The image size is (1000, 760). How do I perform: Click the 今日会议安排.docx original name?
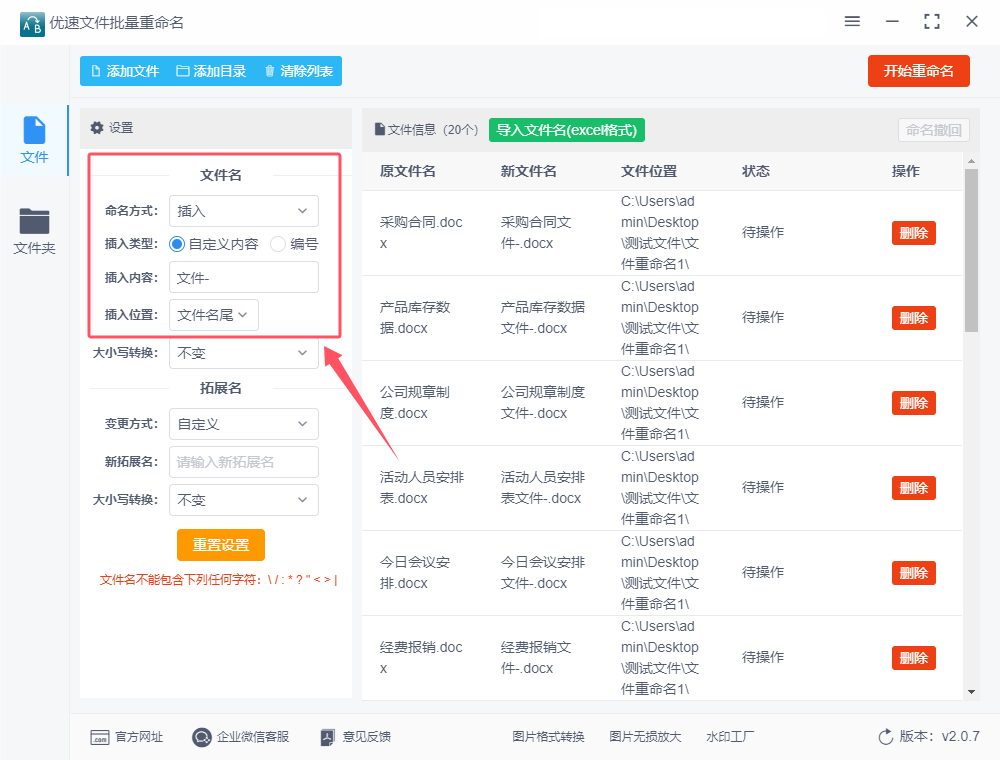[415, 573]
